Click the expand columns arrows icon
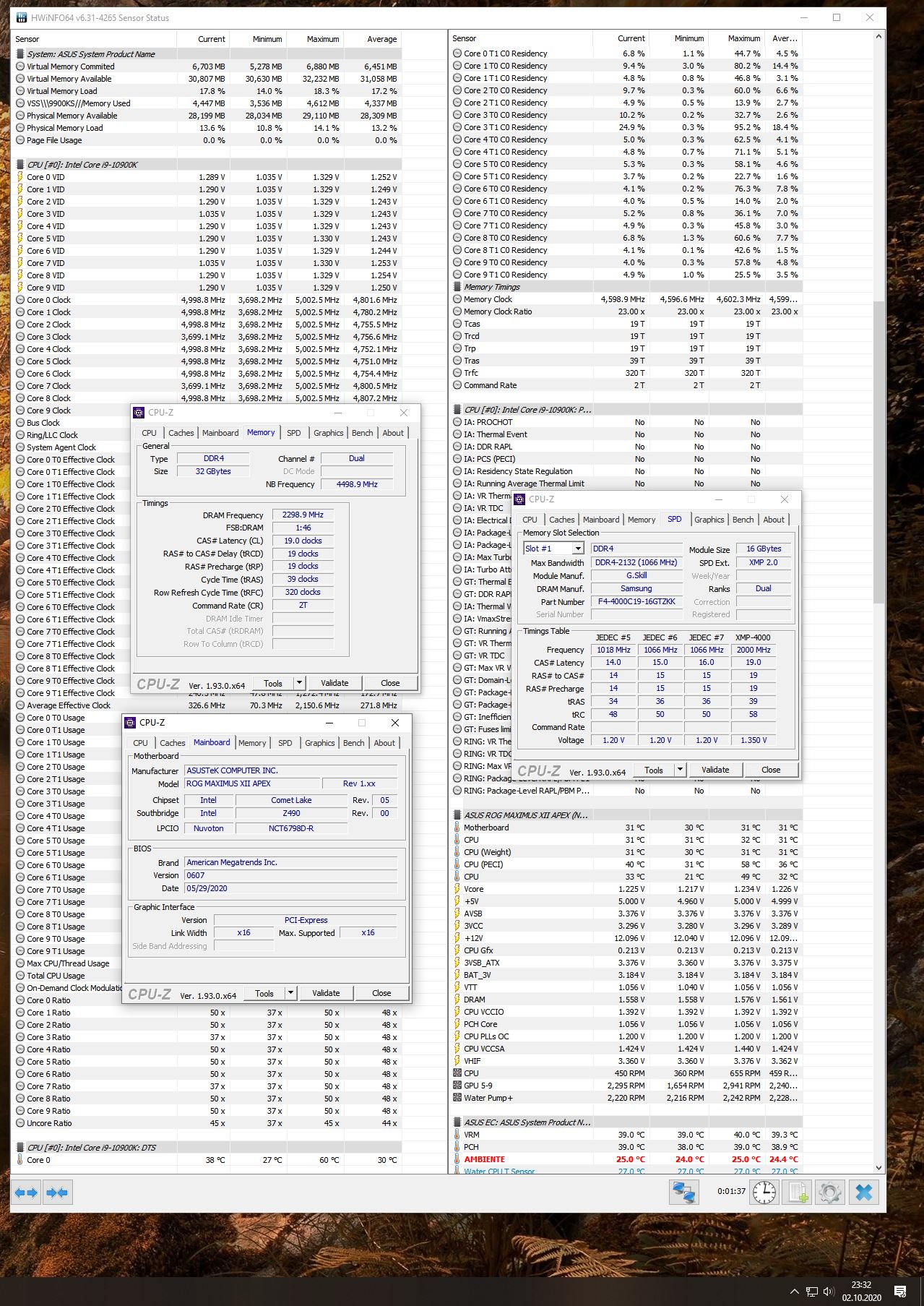The width and height of the screenshot is (924, 1306). pos(26,1193)
